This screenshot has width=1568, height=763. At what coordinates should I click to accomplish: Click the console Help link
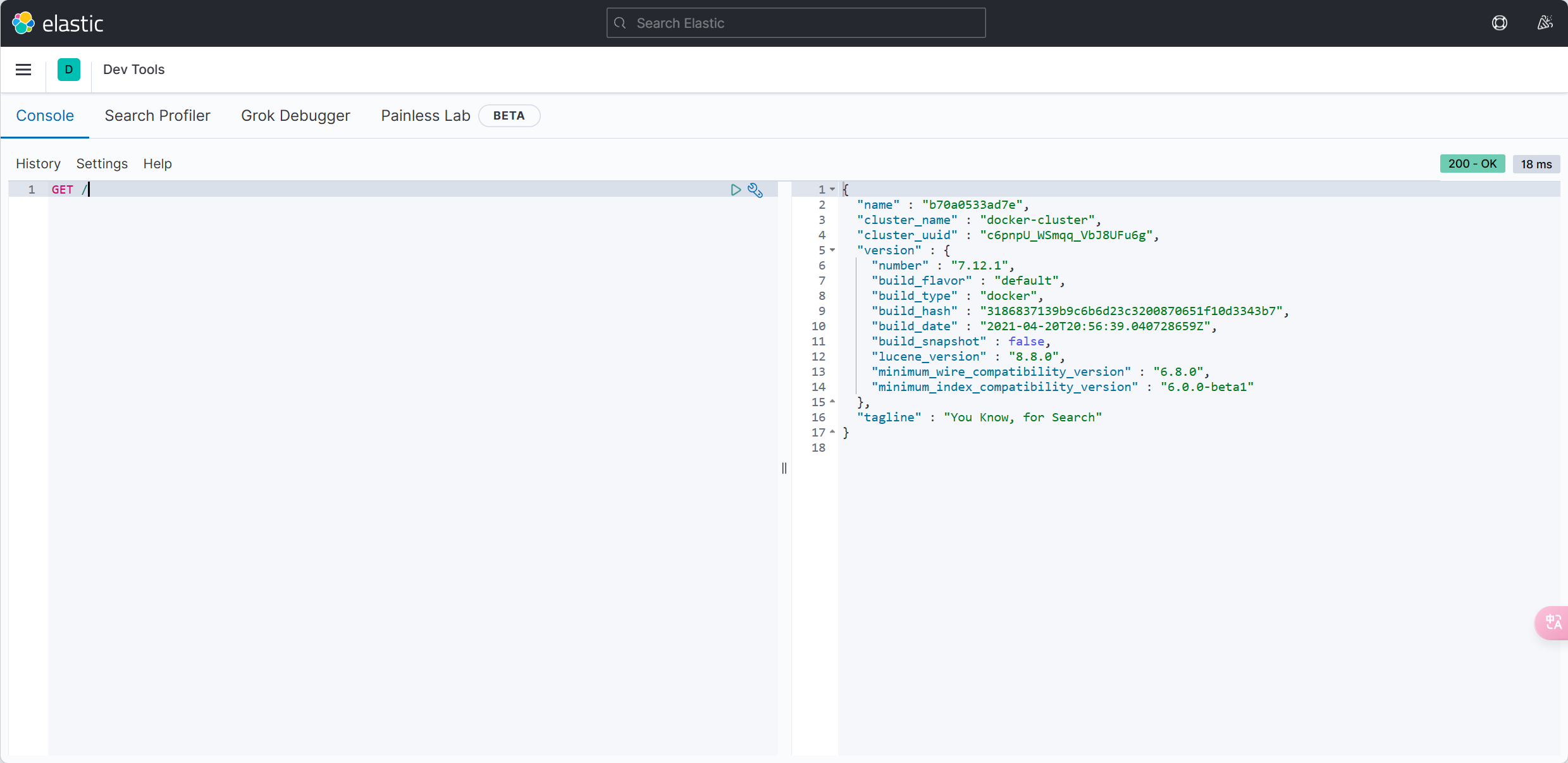pyautogui.click(x=157, y=164)
